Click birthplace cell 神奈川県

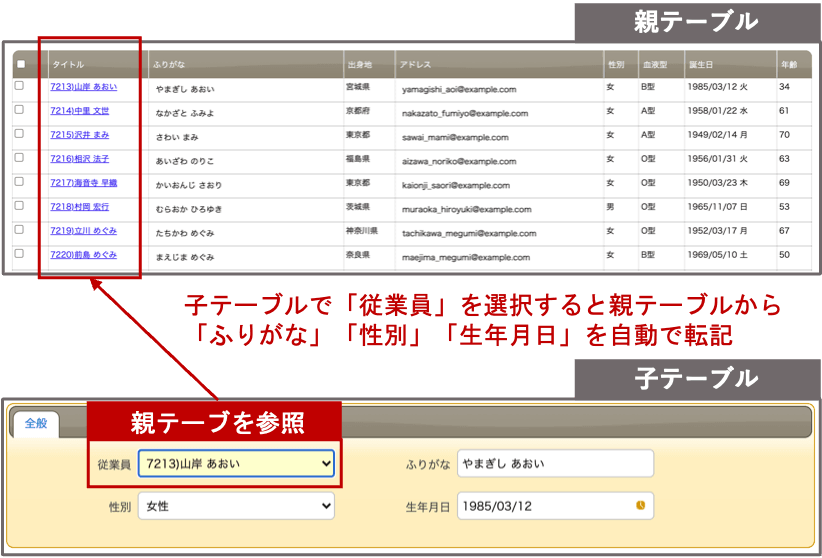(362, 230)
